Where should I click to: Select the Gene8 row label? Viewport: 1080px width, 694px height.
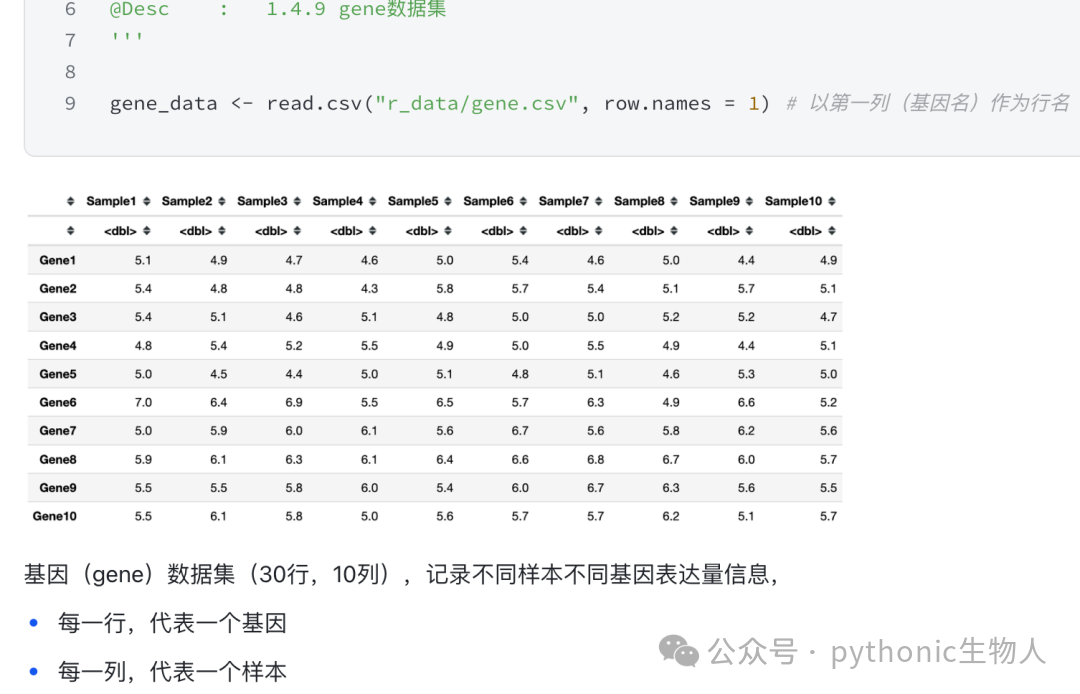coord(57,459)
